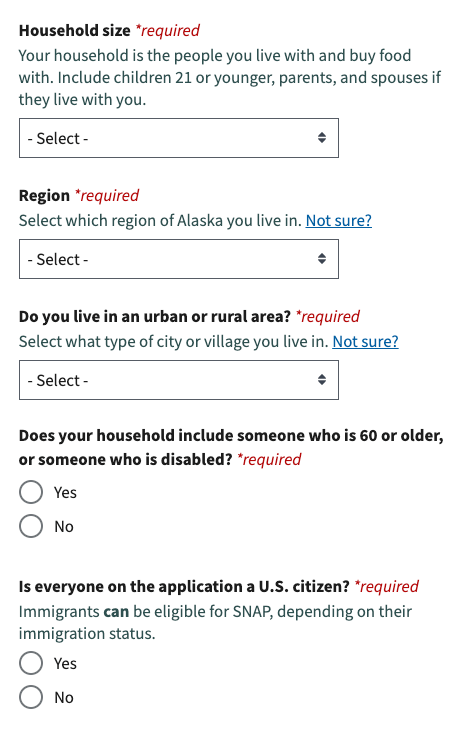Click the 'Is everyone on the application a U.S. citizen?' heading
This screenshot has height=741, width=470.
point(184,586)
